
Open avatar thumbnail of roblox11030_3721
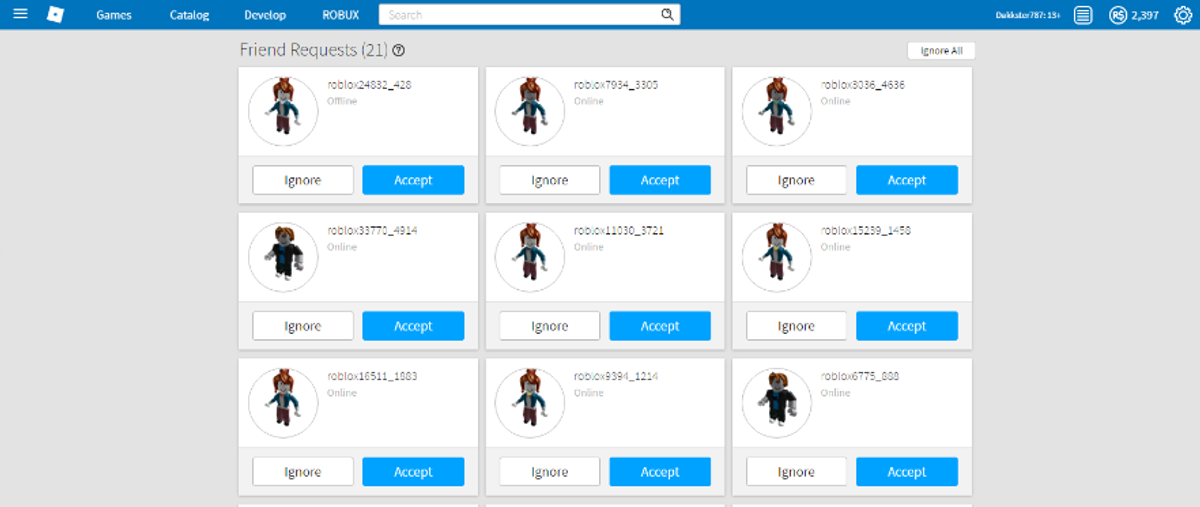[x=530, y=257]
